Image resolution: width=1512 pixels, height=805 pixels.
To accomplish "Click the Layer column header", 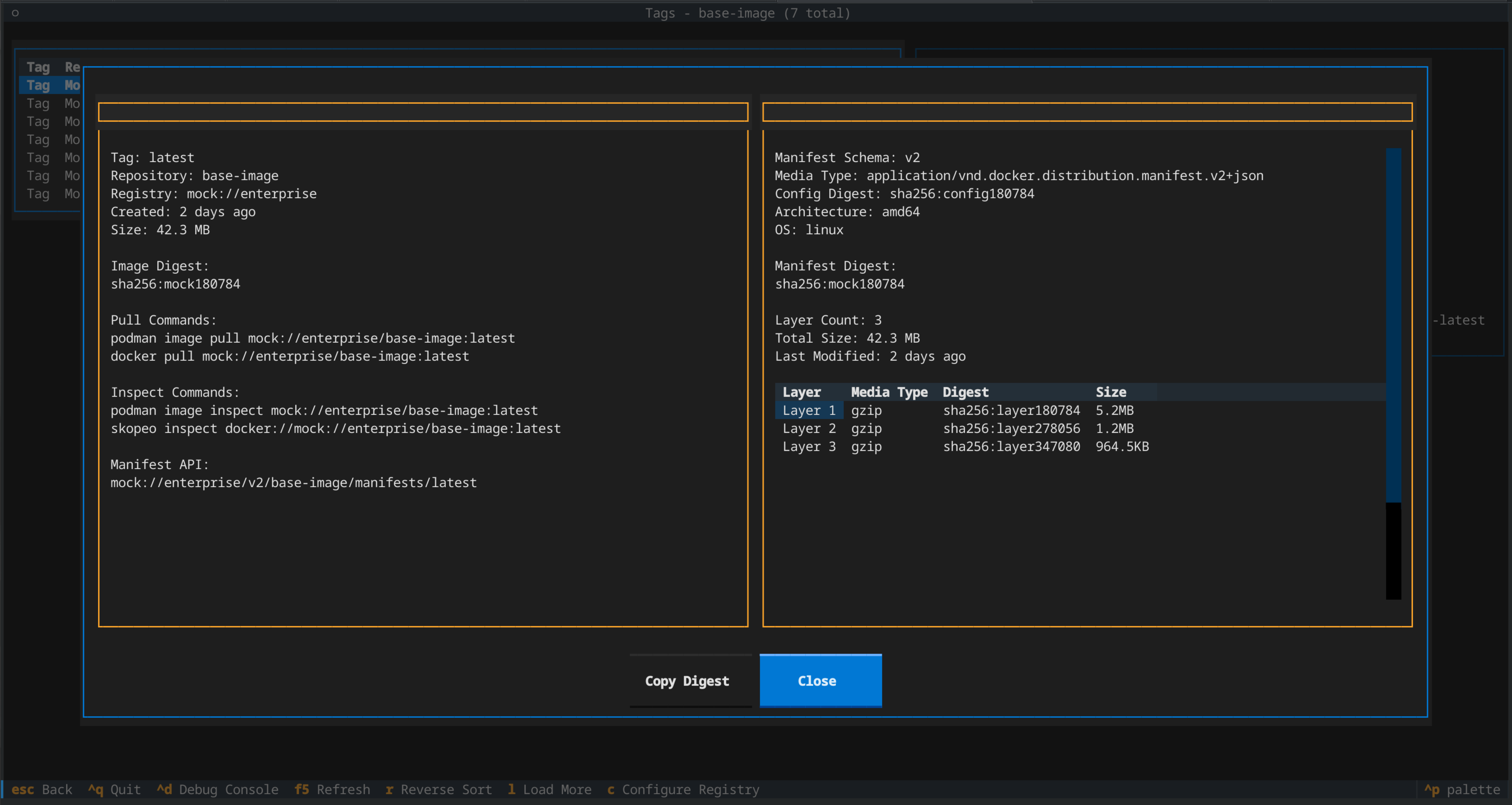I will pyautogui.click(x=801, y=392).
